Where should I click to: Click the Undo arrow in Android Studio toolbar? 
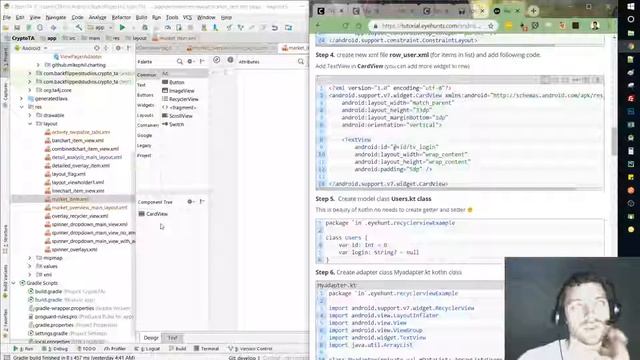(x=275, y=28)
